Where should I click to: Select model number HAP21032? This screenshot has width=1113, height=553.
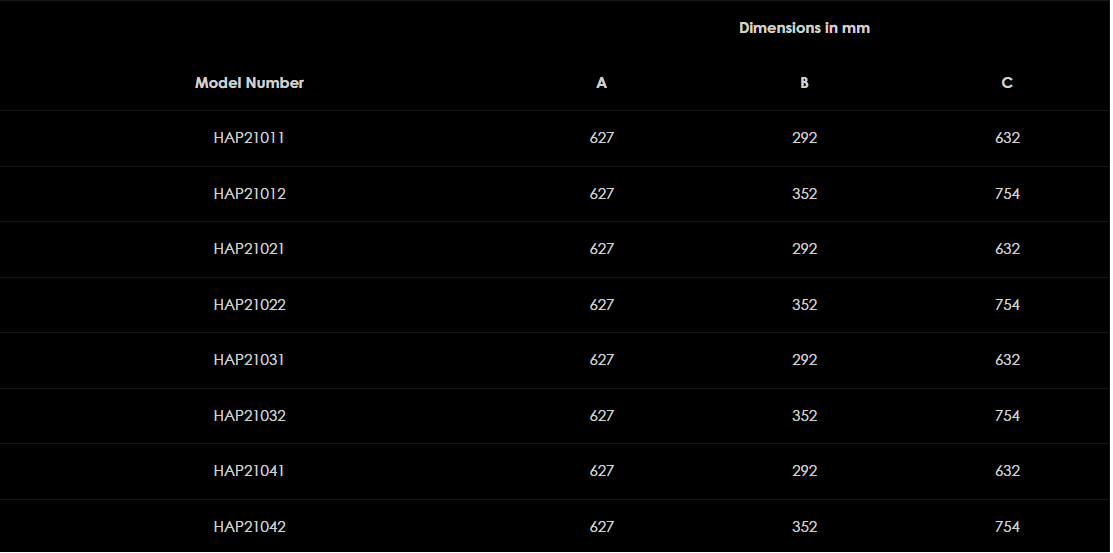point(249,416)
